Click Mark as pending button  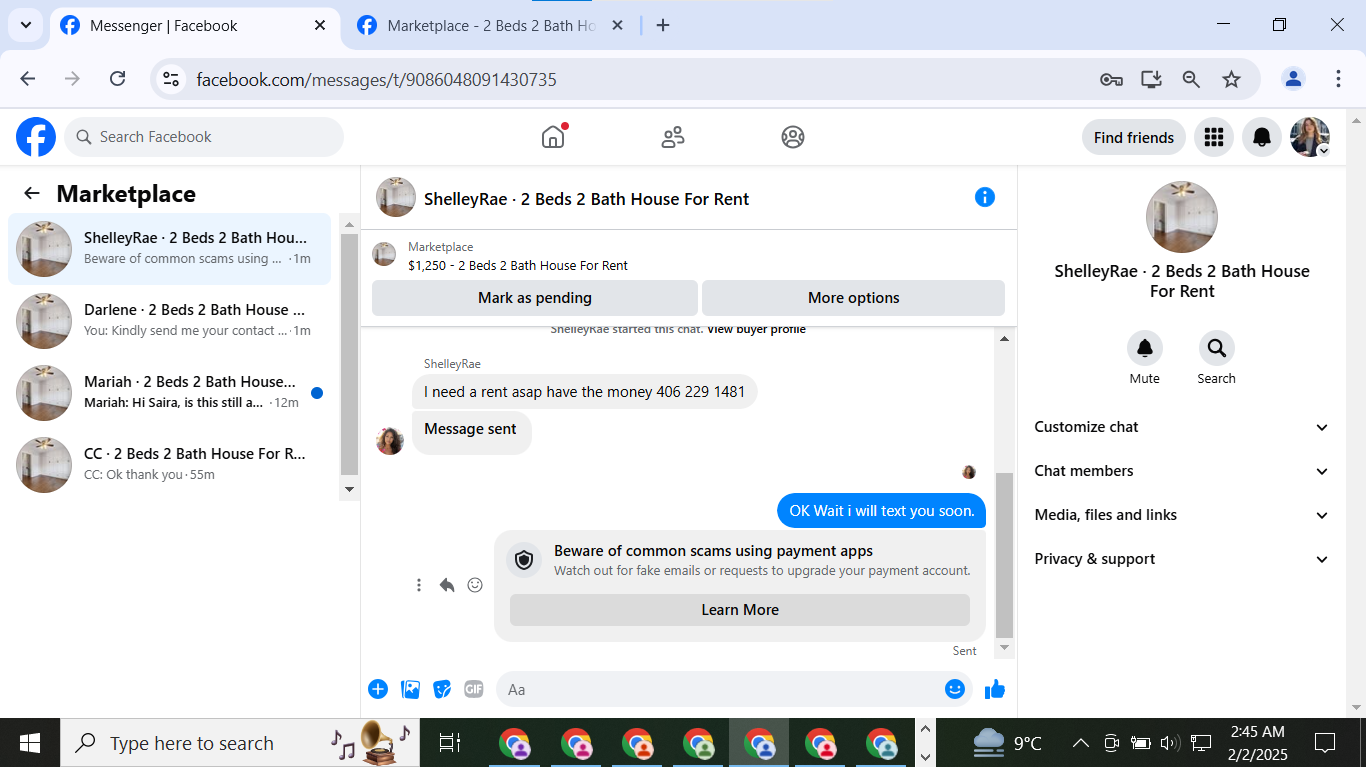click(x=535, y=298)
